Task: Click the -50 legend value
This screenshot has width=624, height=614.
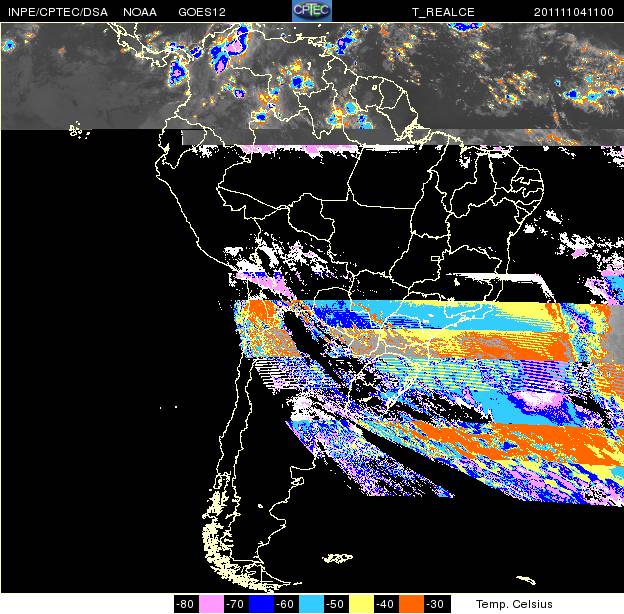Action: pos(336,604)
